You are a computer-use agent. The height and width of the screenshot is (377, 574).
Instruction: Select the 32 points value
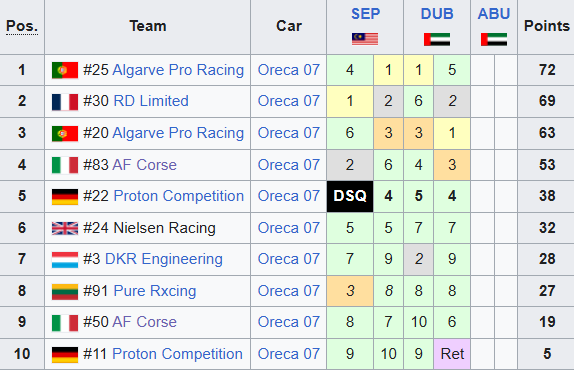(x=547, y=228)
